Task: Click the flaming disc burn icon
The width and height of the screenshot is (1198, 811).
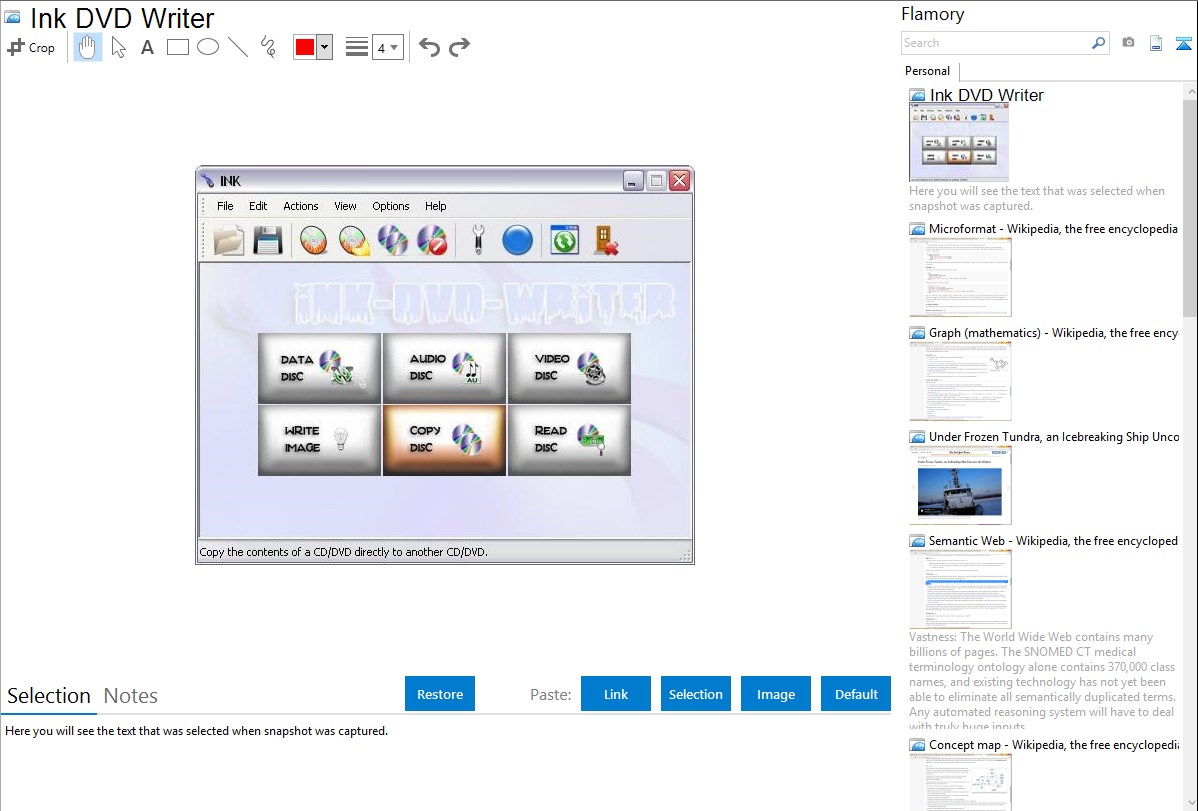Action: pyautogui.click(x=313, y=240)
